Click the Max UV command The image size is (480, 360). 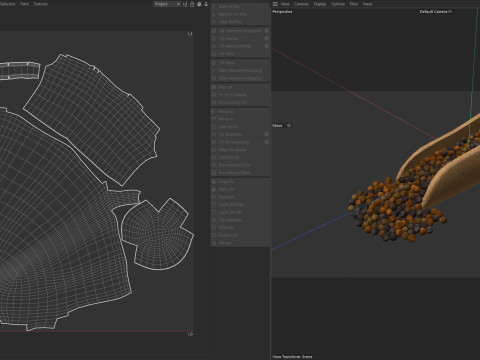pos(240,87)
